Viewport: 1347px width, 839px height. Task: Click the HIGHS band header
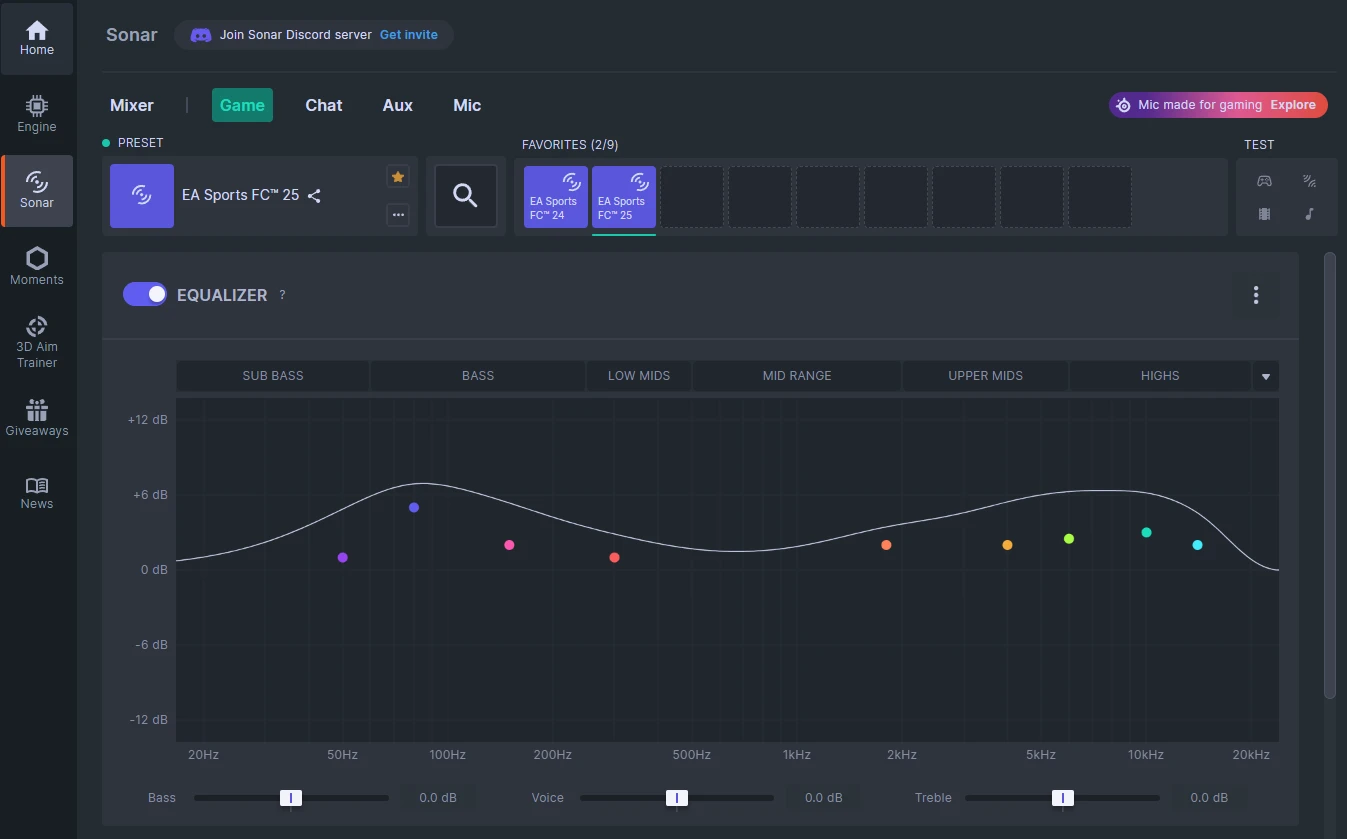(1160, 376)
